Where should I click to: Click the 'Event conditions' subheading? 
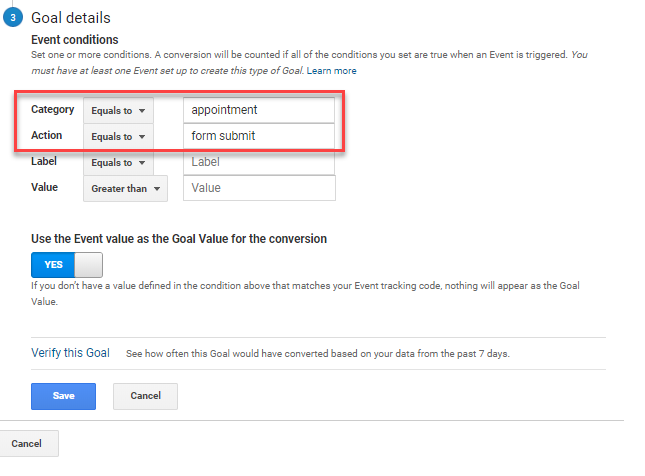point(75,40)
